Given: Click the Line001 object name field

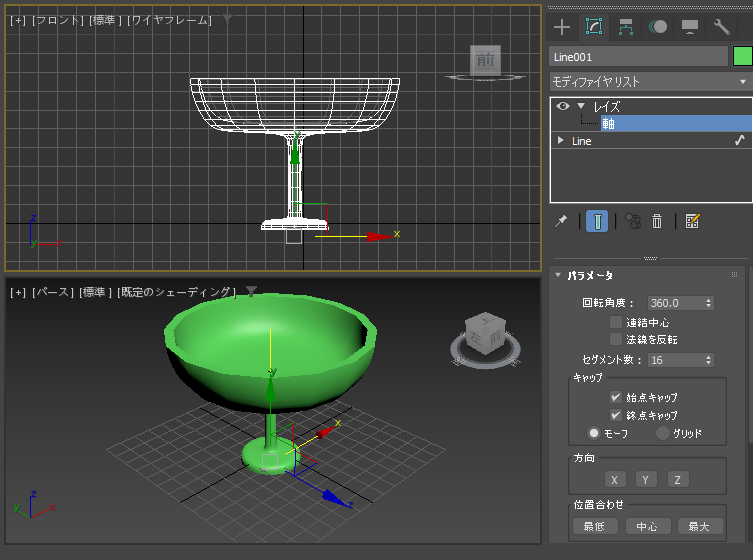Looking at the screenshot, I should (x=638, y=57).
